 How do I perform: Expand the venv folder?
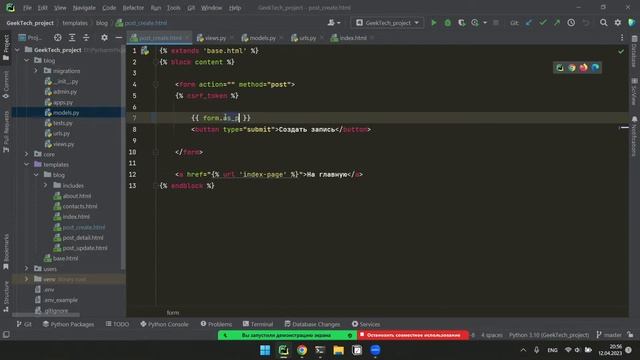click(x=27, y=279)
